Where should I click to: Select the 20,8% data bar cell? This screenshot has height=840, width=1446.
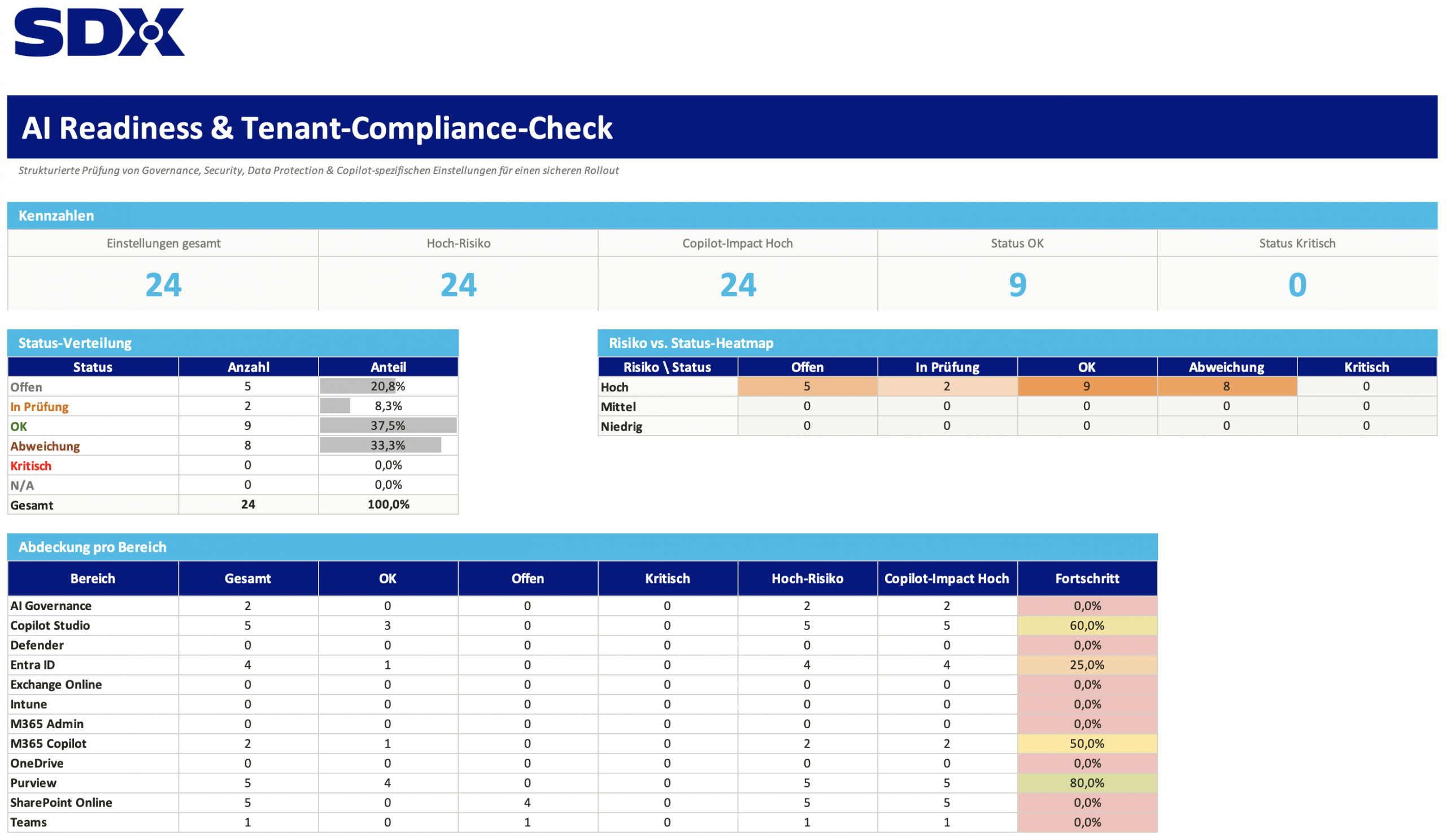[x=389, y=387]
